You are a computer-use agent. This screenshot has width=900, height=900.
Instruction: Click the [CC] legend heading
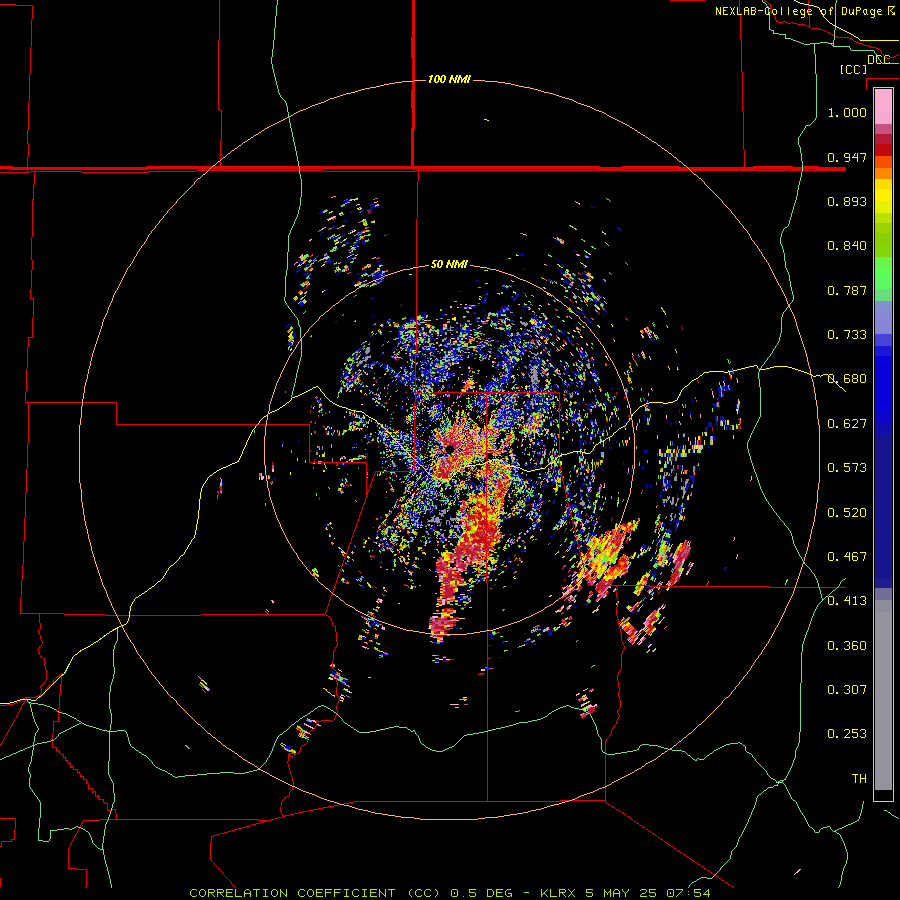[854, 69]
